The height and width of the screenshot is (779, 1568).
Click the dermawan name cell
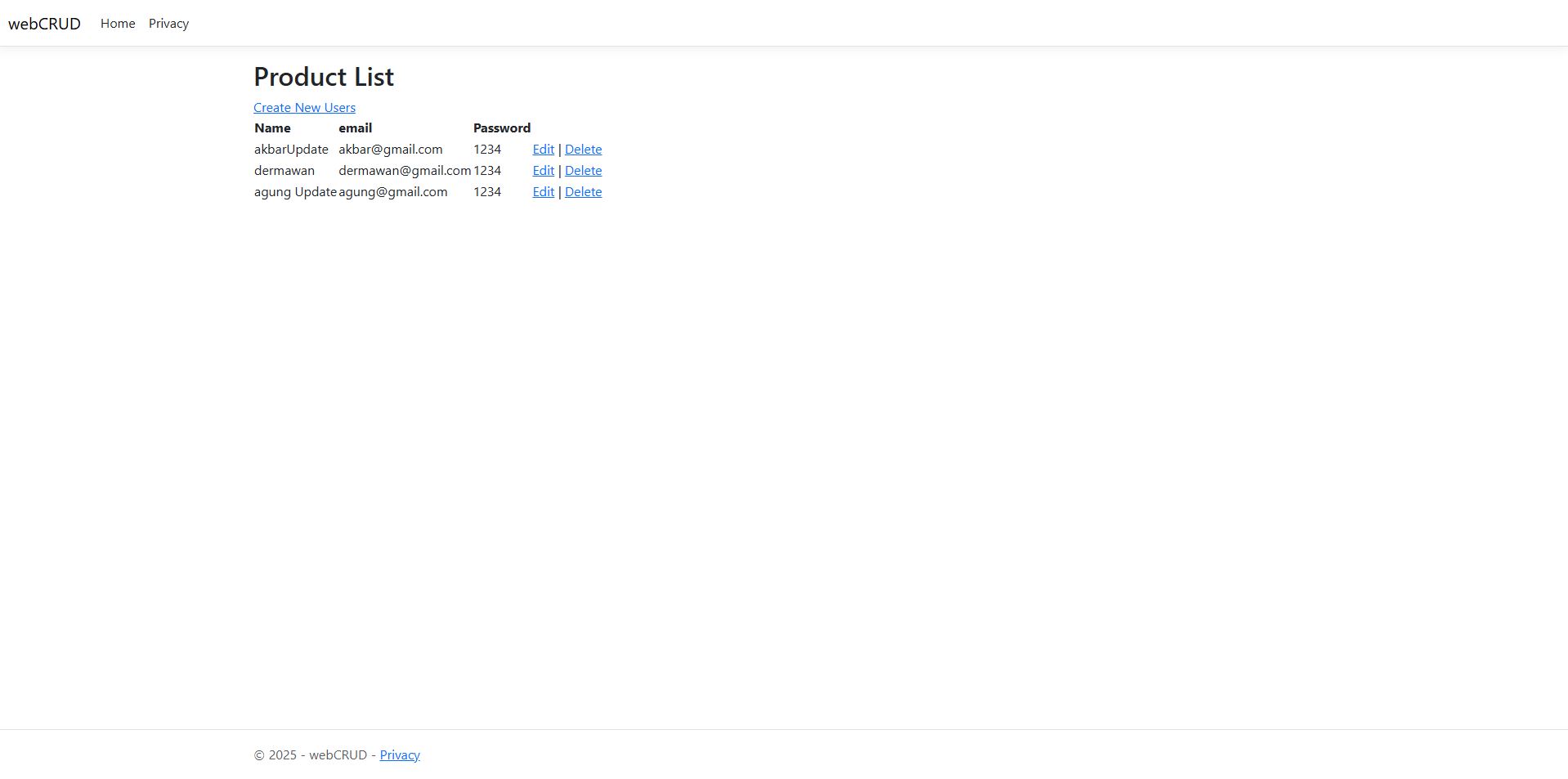click(284, 171)
